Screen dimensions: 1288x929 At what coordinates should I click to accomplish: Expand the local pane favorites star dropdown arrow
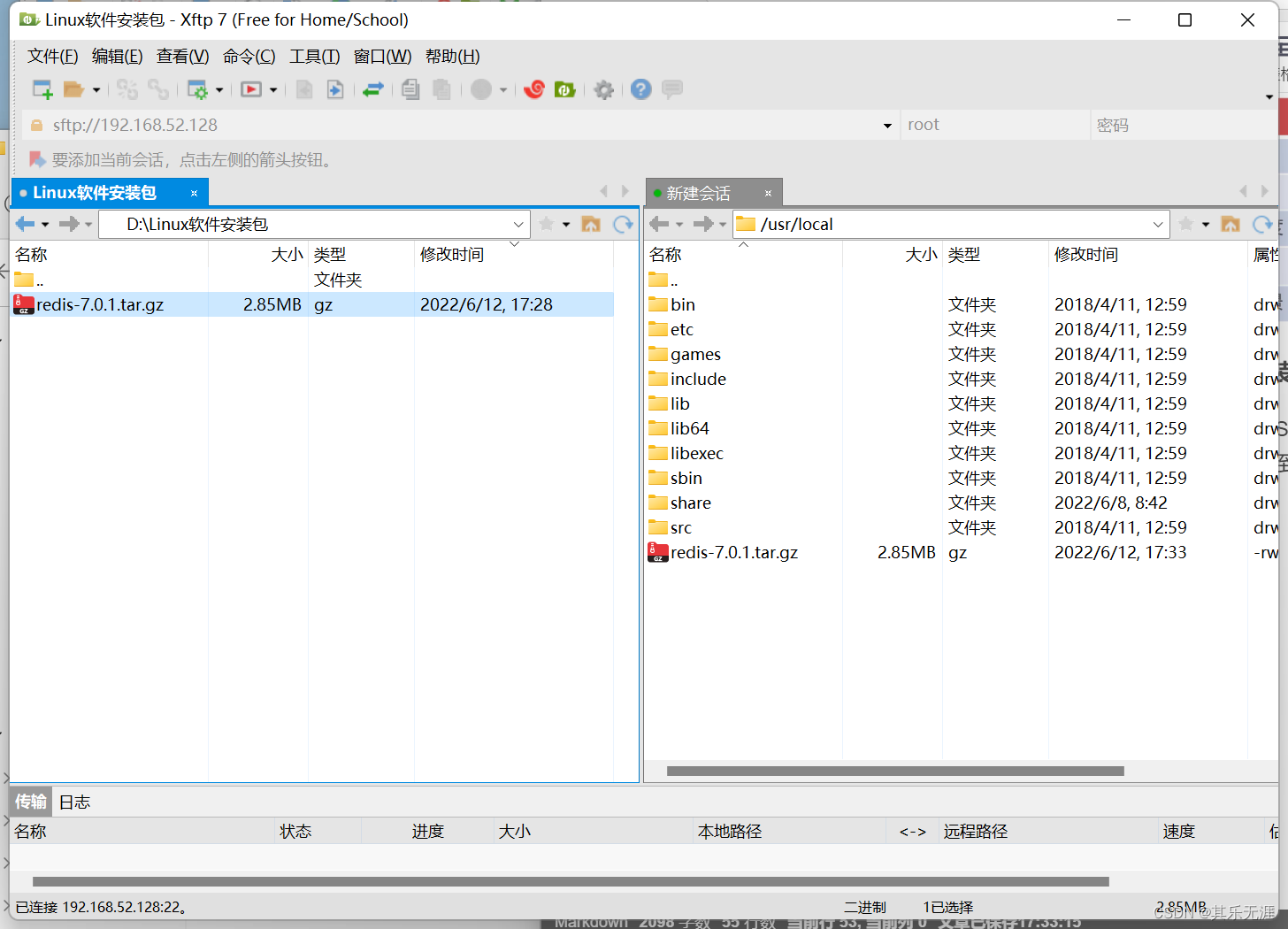[x=566, y=225]
